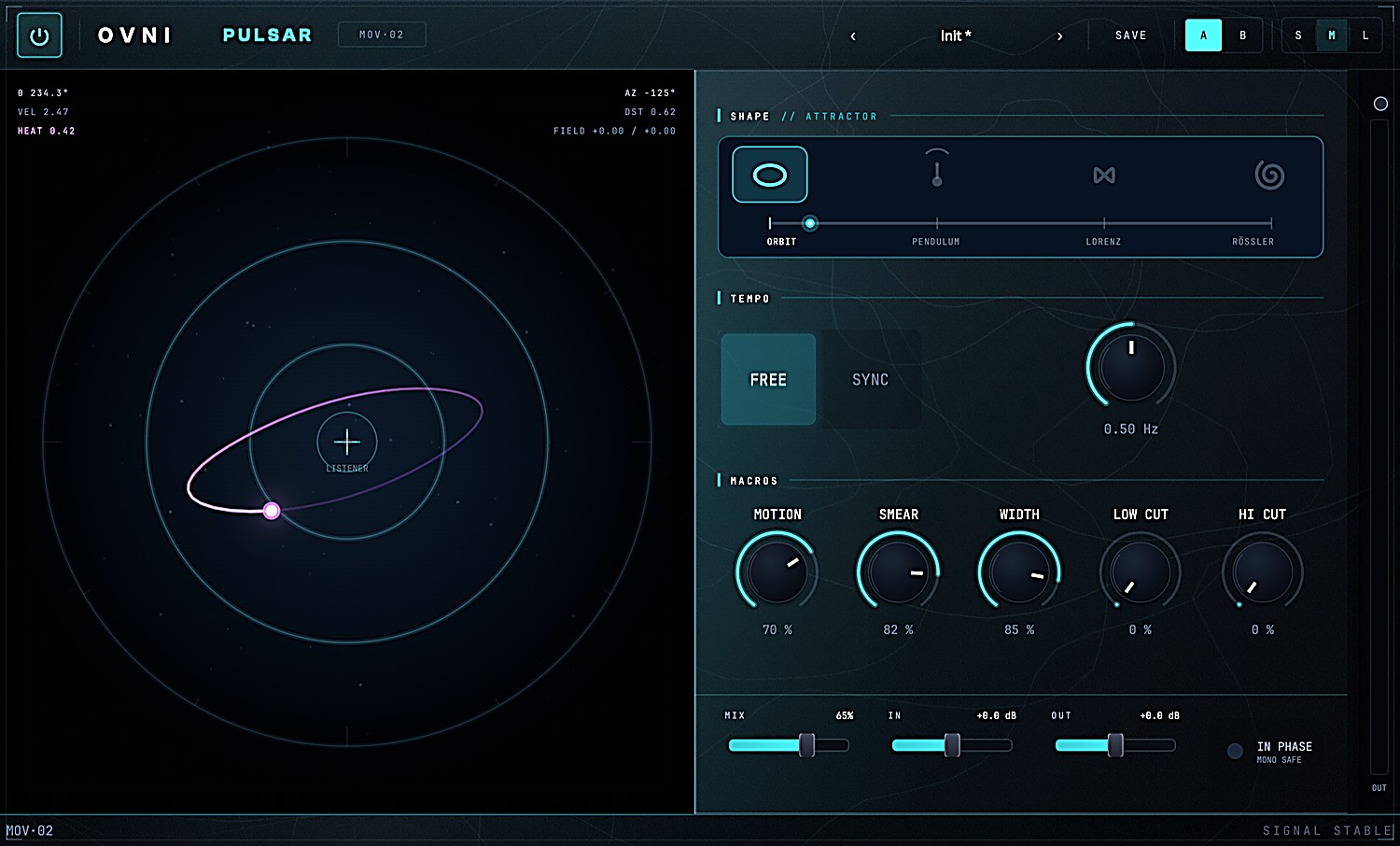The image size is (1400, 846).
Task: Select the Orbit attractor shape icon
Action: 770,175
